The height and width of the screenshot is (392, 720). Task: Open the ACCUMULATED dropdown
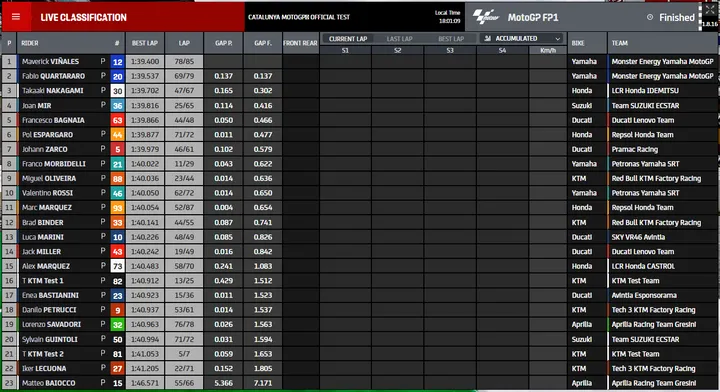(523, 39)
